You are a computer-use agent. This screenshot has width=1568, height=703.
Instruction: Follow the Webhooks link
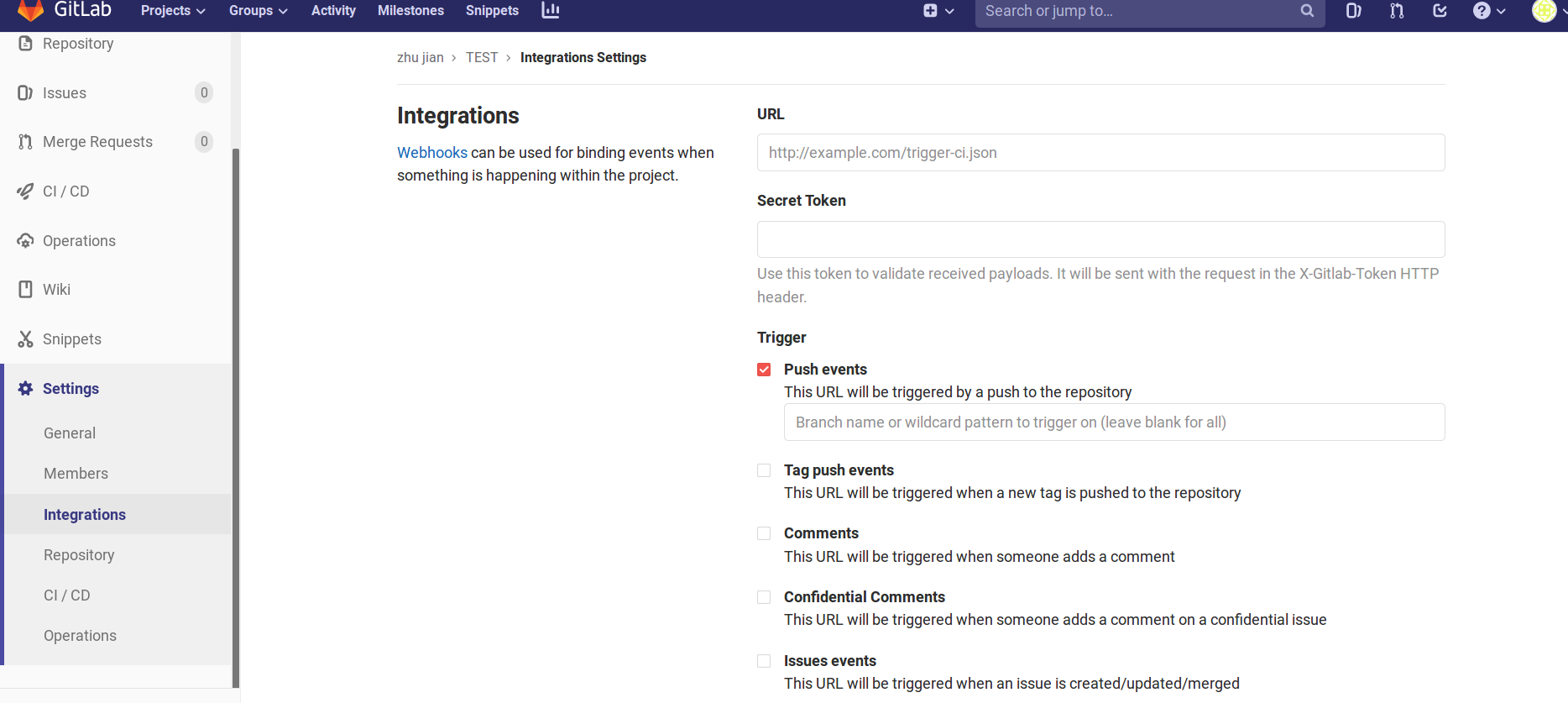point(431,153)
